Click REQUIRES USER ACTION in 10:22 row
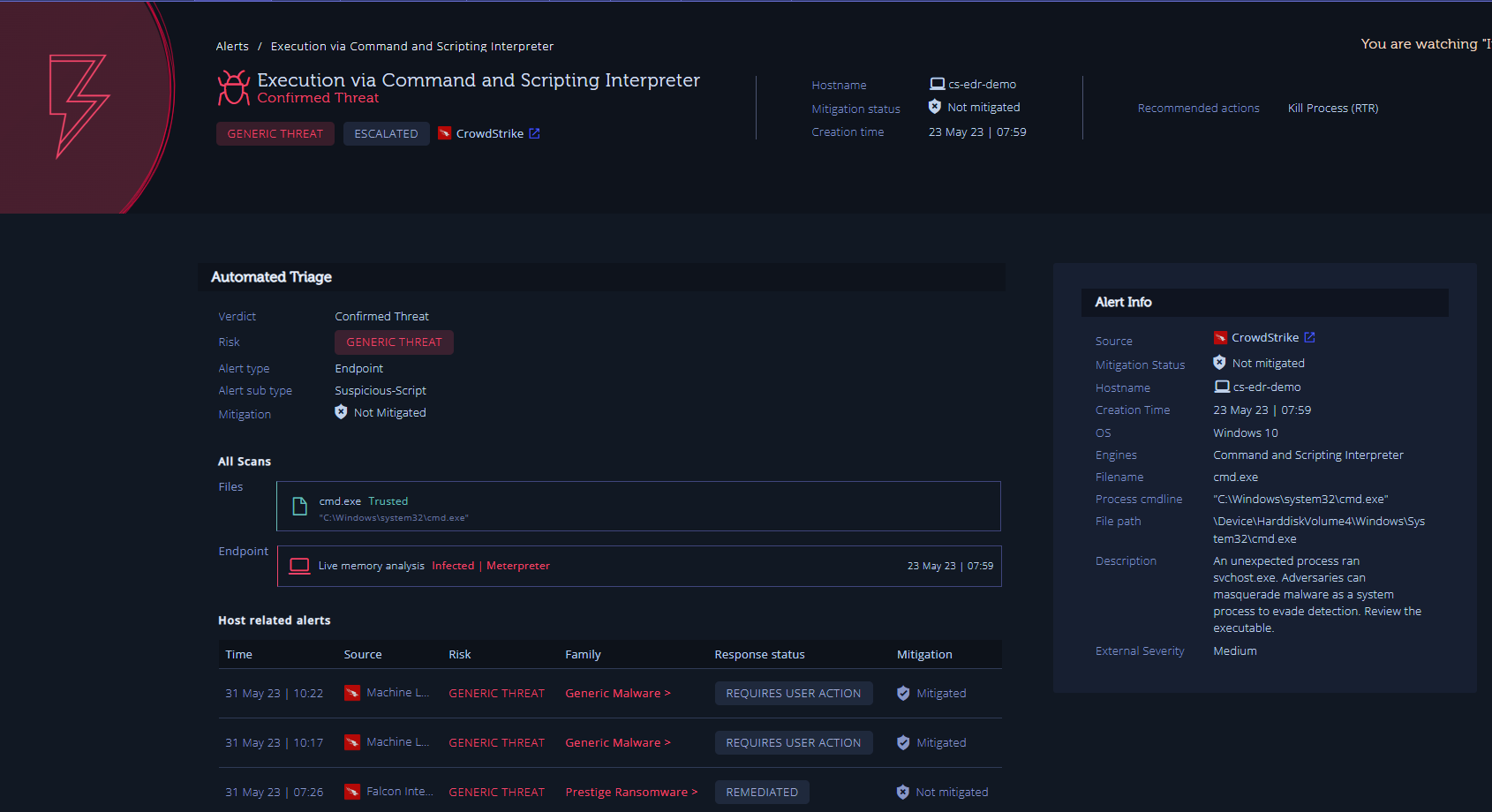This screenshot has width=1492, height=812. pyautogui.click(x=793, y=693)
